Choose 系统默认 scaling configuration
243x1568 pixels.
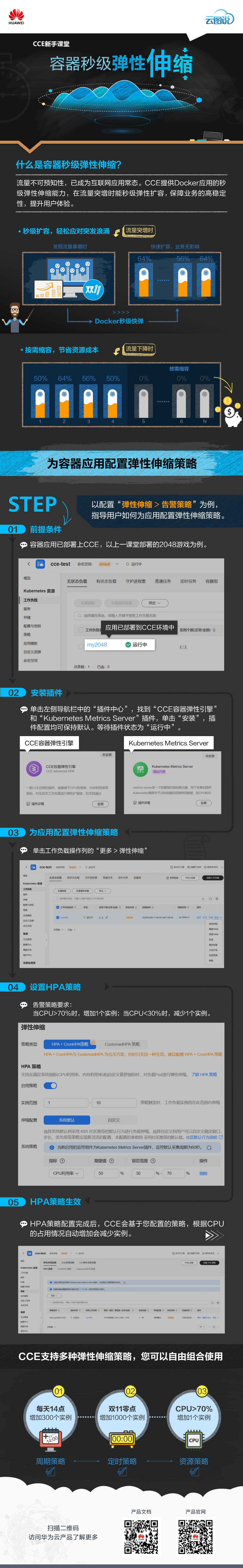pos(67,1120)
